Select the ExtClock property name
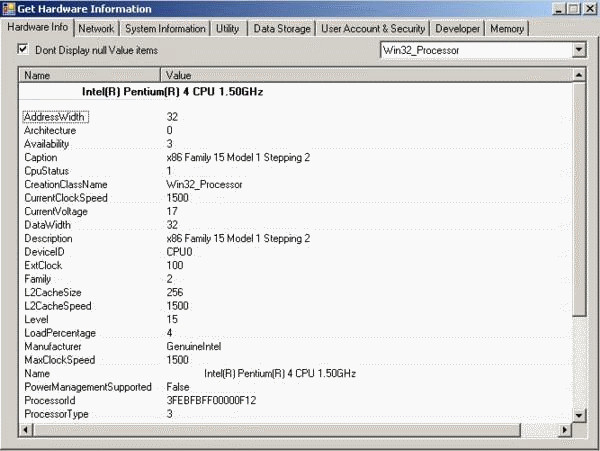This screenshot has width=600, height=451. (43, 265)
